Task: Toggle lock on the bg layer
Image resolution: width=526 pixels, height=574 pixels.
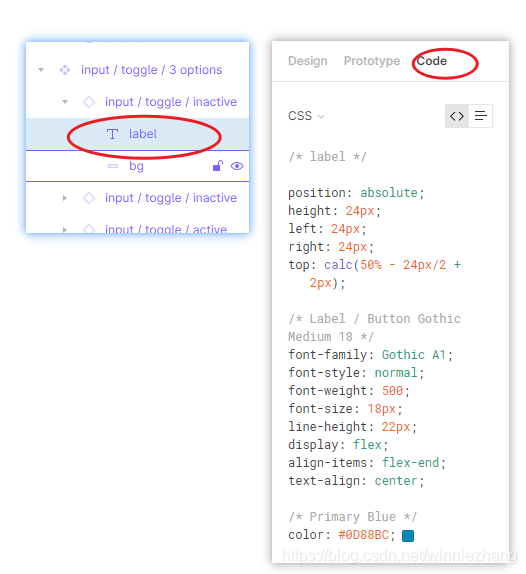Action: coord(218,166)
